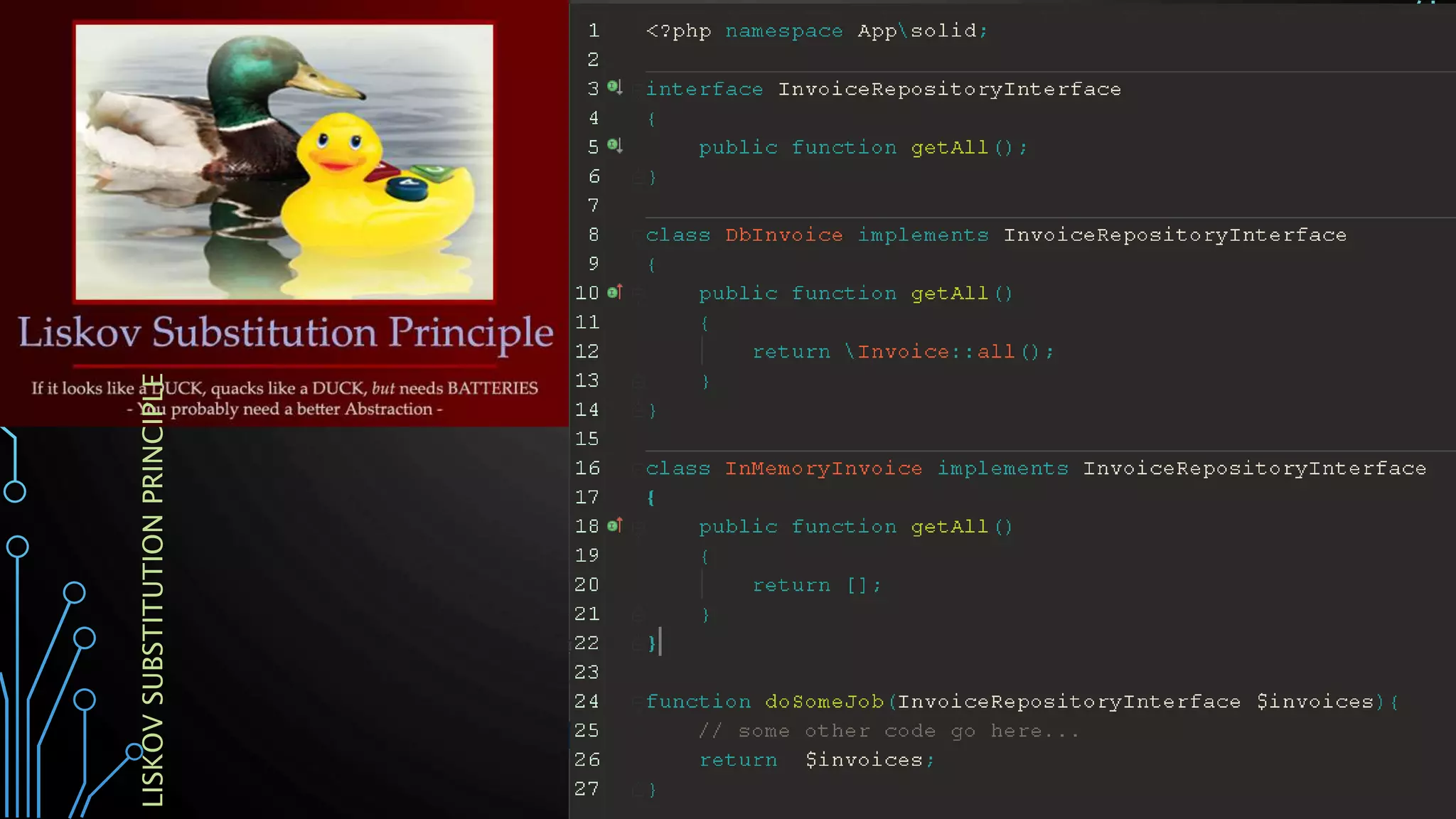Fold the doSomeJob function at line 24
1456x819 pixels.
coord(638,702)
